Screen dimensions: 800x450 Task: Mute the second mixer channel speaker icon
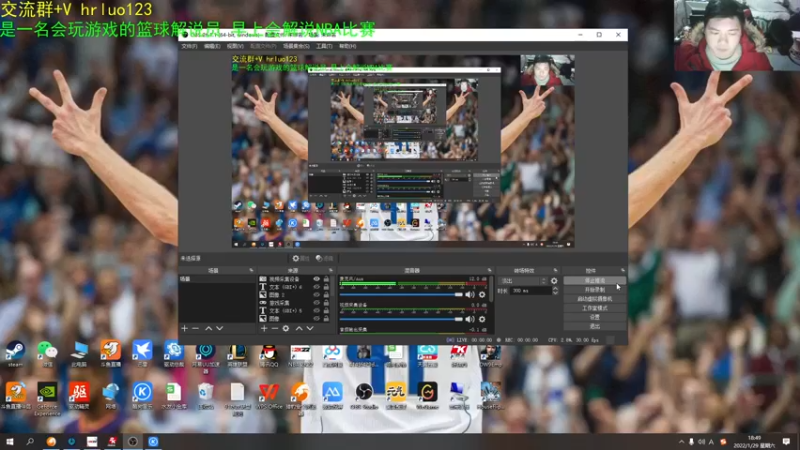[470, 319]
